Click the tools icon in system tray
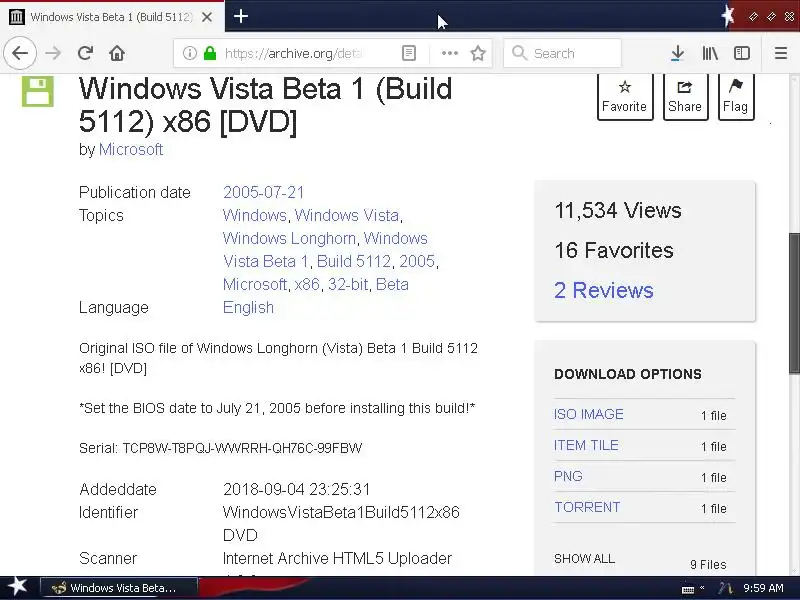This screenshot has height=600, width=800. pos(725,588)
